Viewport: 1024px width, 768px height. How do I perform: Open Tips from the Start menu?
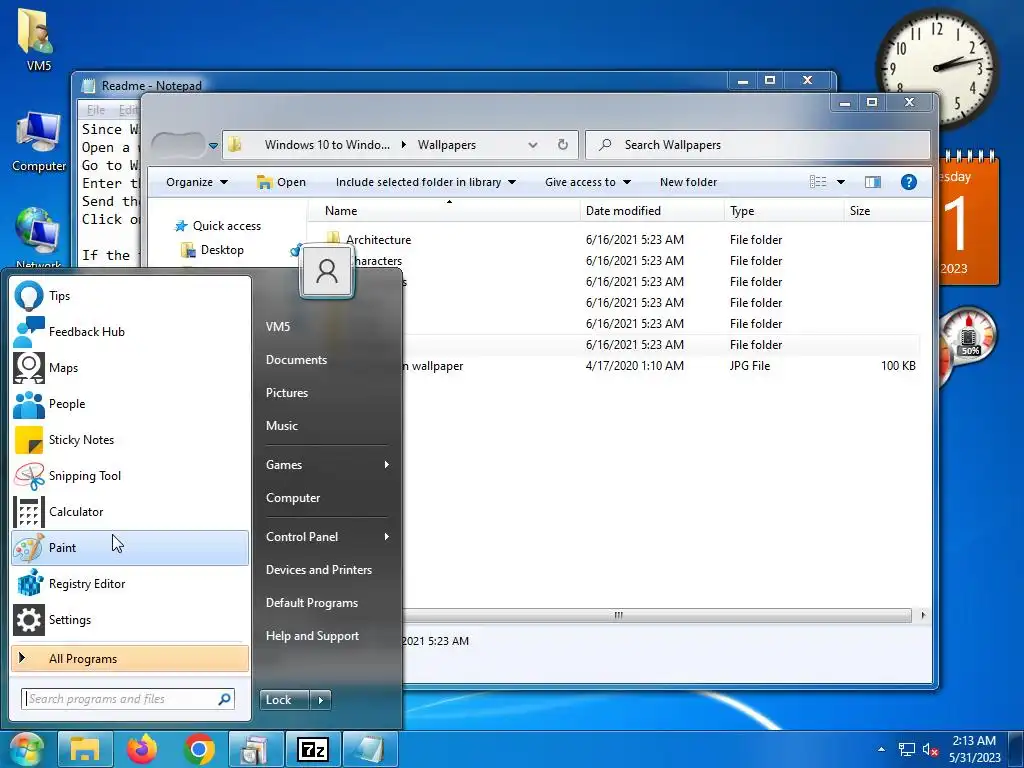point(129,296)
